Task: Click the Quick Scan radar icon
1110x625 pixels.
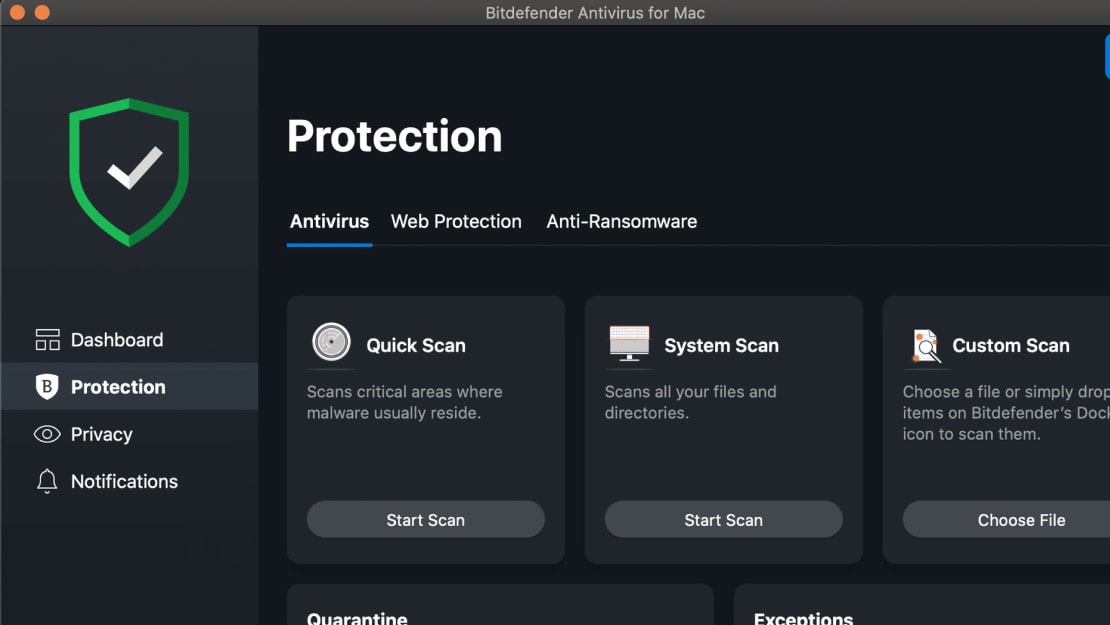Action: pyautogui.click(x=331, y=342)
